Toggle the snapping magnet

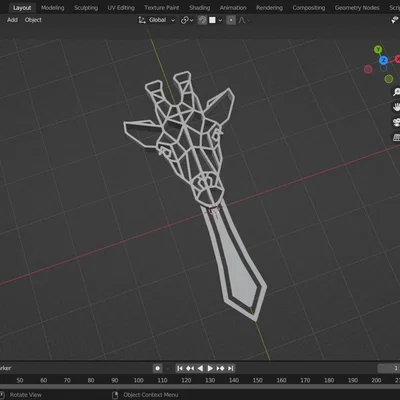click(202, 20)
